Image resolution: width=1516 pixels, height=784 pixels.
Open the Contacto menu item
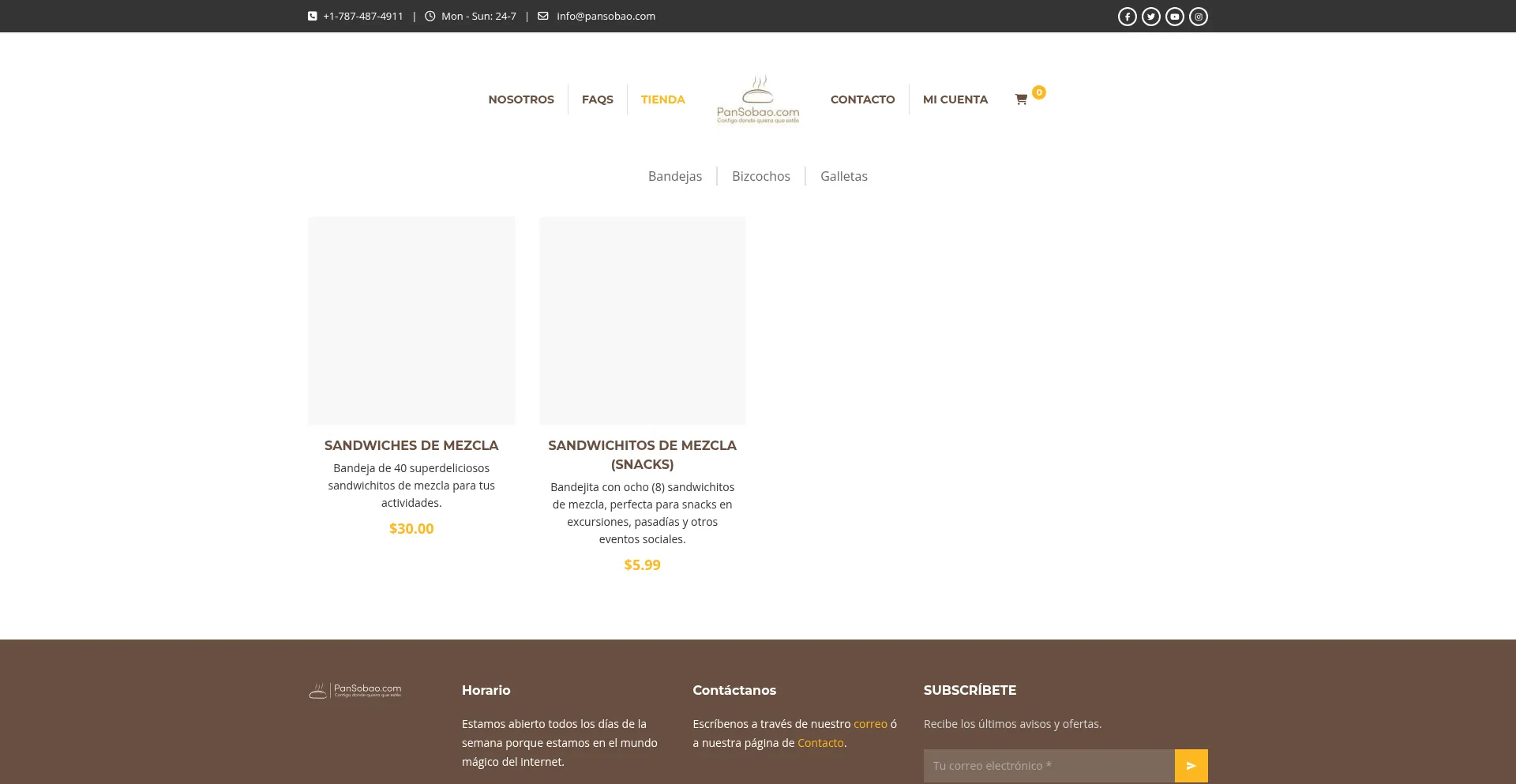point(862,99)
